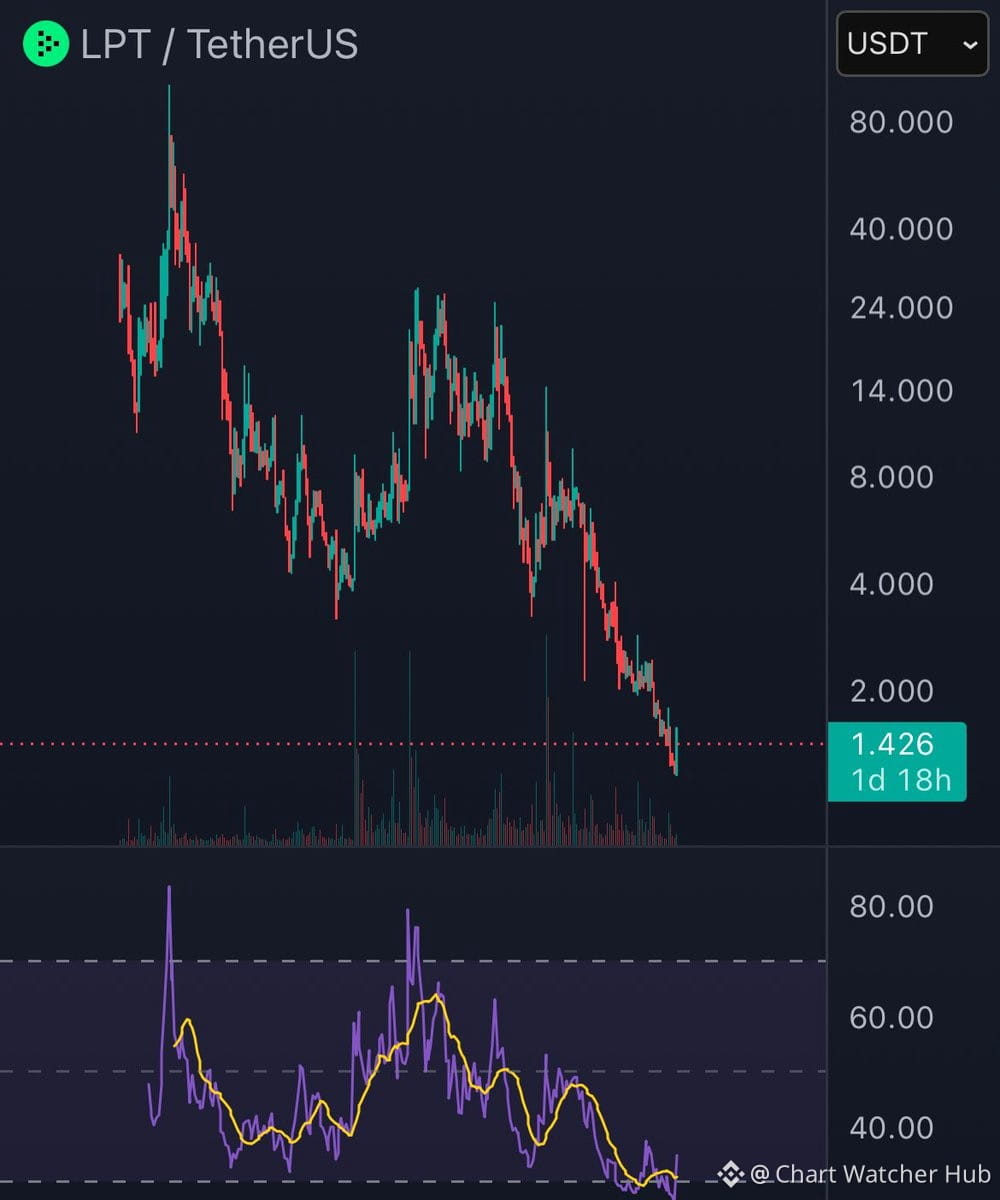
Task: Click the 40.000 price axis label
Action: (x=901, y=229)
